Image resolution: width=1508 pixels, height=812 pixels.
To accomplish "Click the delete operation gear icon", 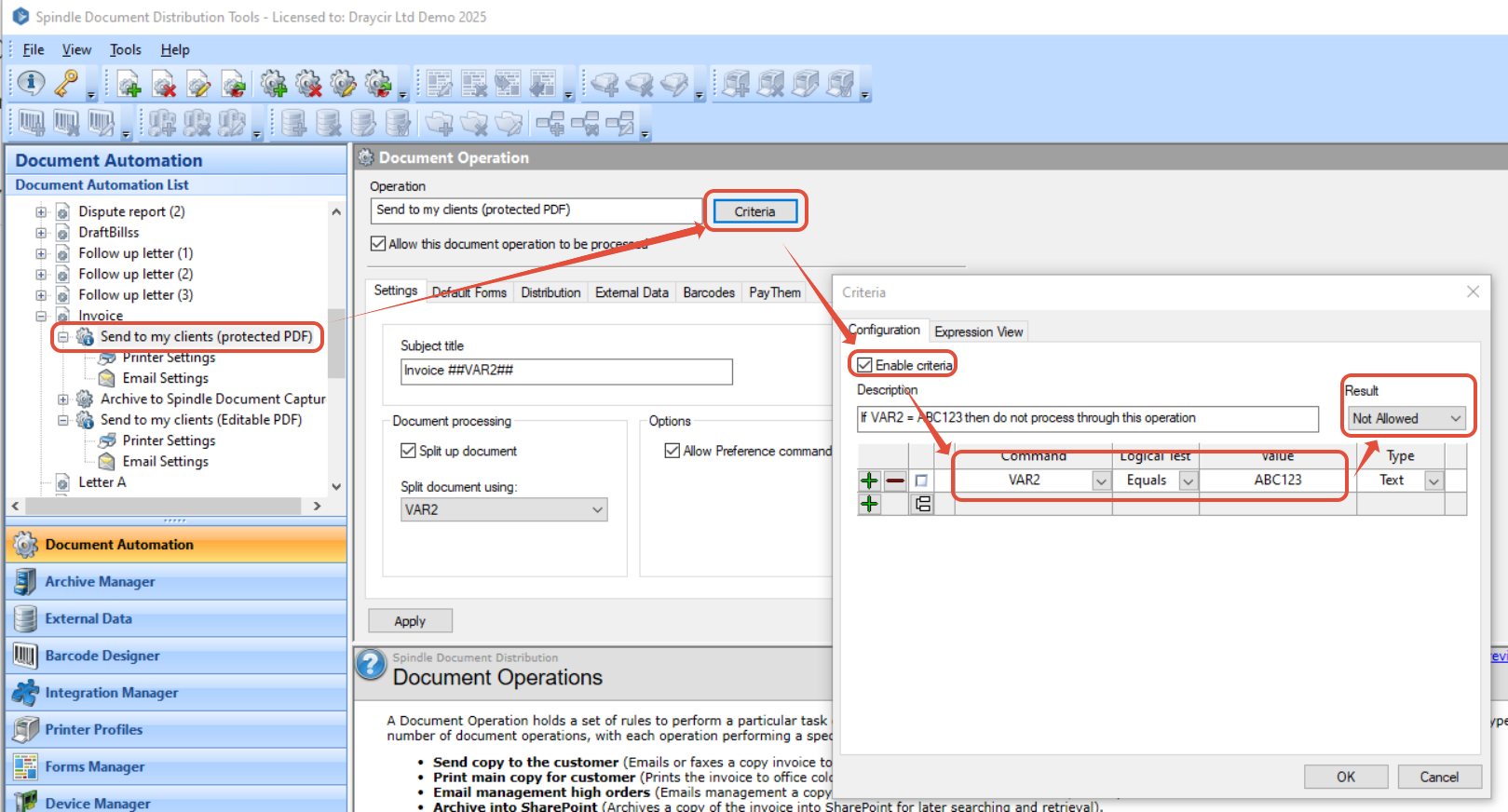I will 308,85.
